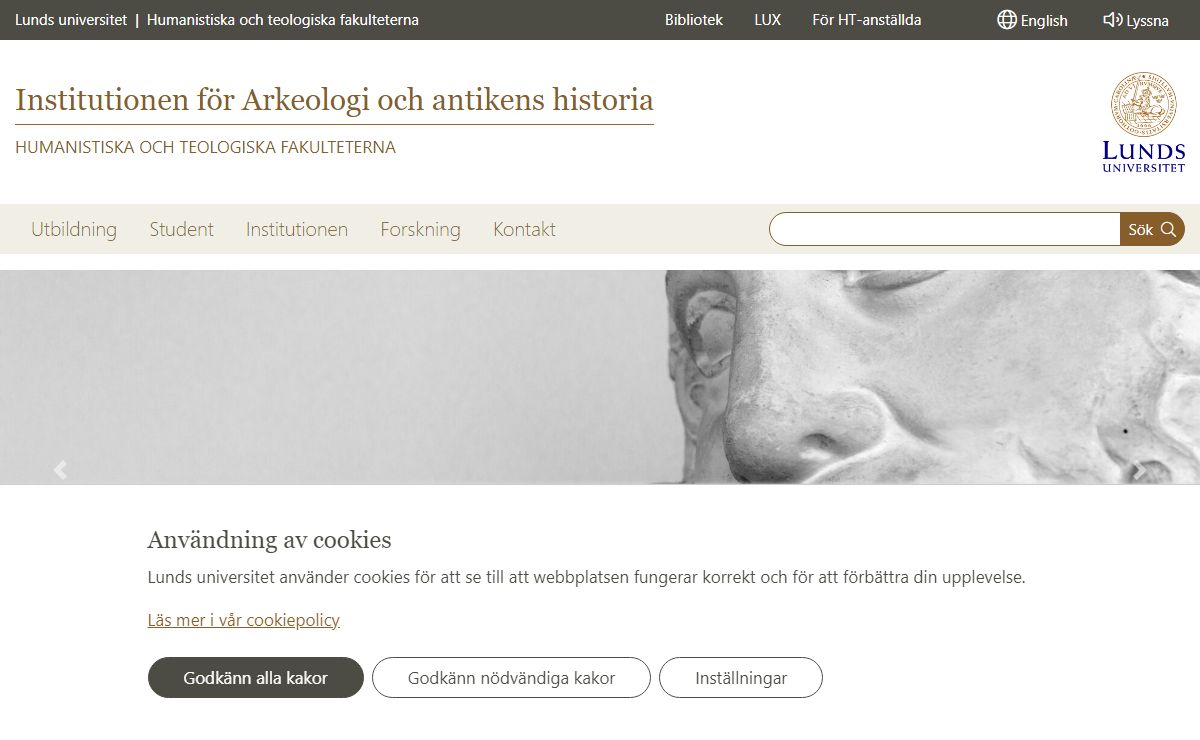Go to previous carousel slide arrow
The height and width of the screenshot is (740, 1200).
coord(60,470)
